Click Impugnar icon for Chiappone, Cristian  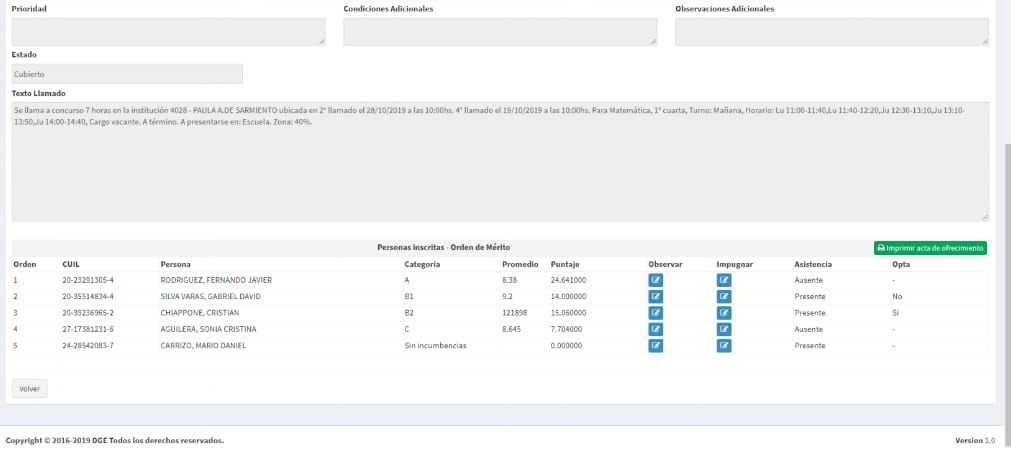click(x=724, y=313)
